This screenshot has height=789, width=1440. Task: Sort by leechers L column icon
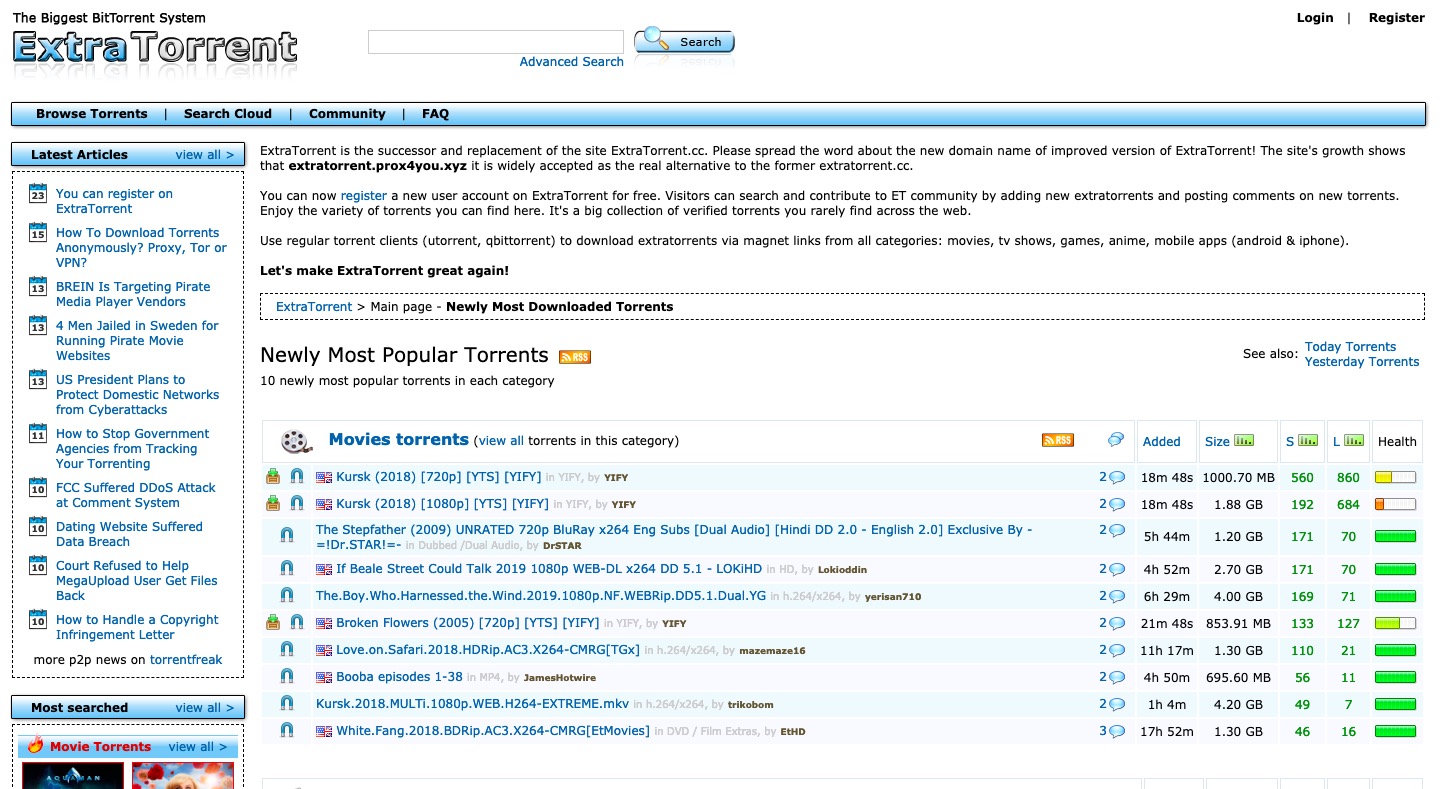[1354, 440]
